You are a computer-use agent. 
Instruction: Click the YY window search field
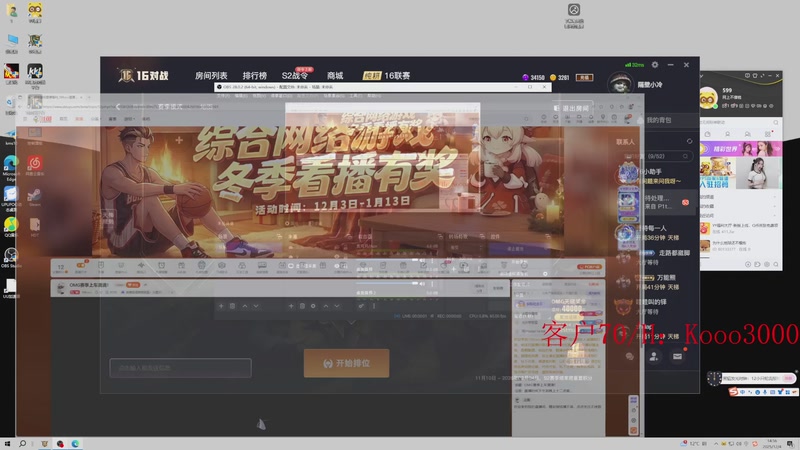(x=739, y=122)
